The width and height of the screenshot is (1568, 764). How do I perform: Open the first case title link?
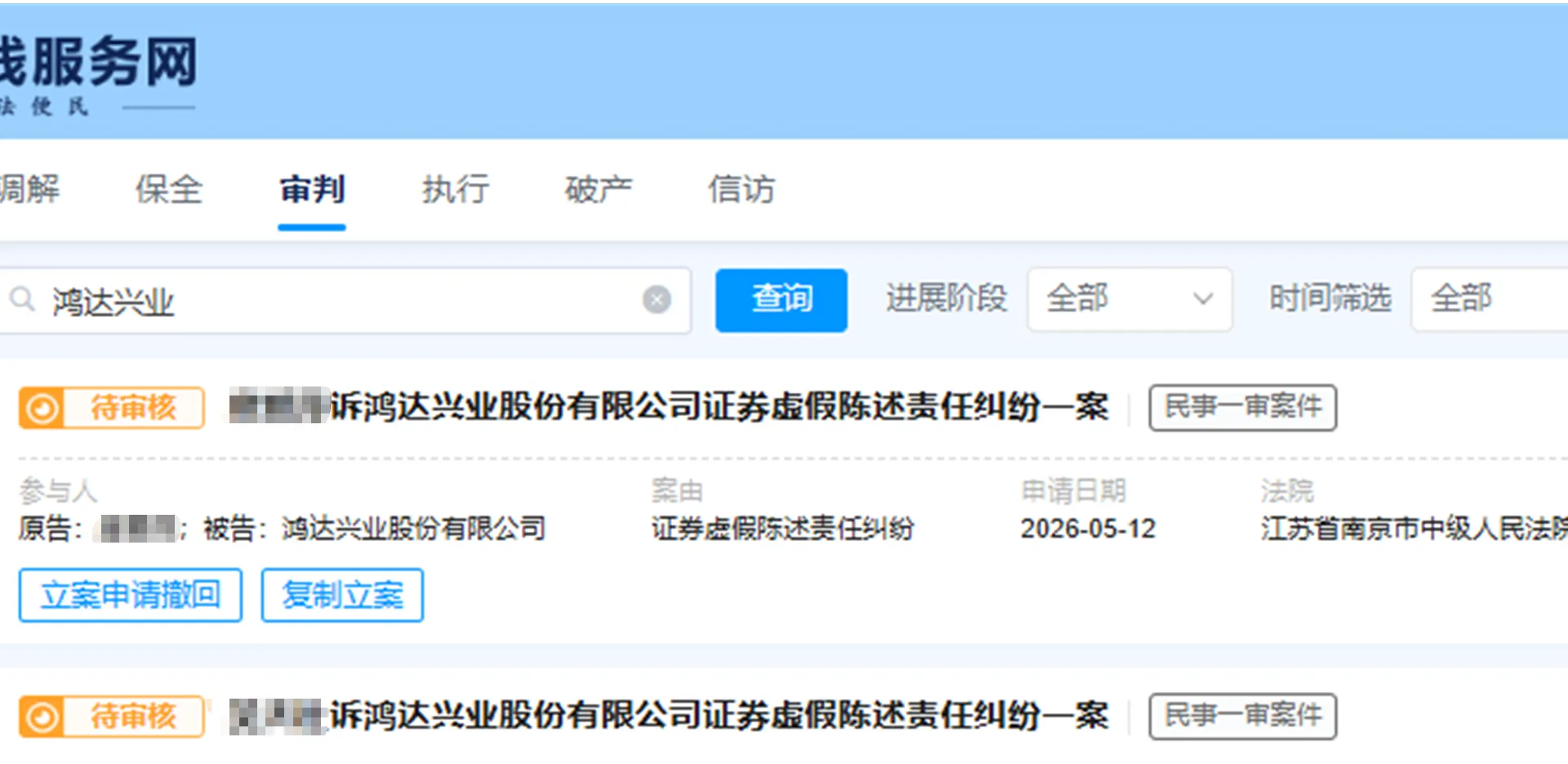point(669,407)
